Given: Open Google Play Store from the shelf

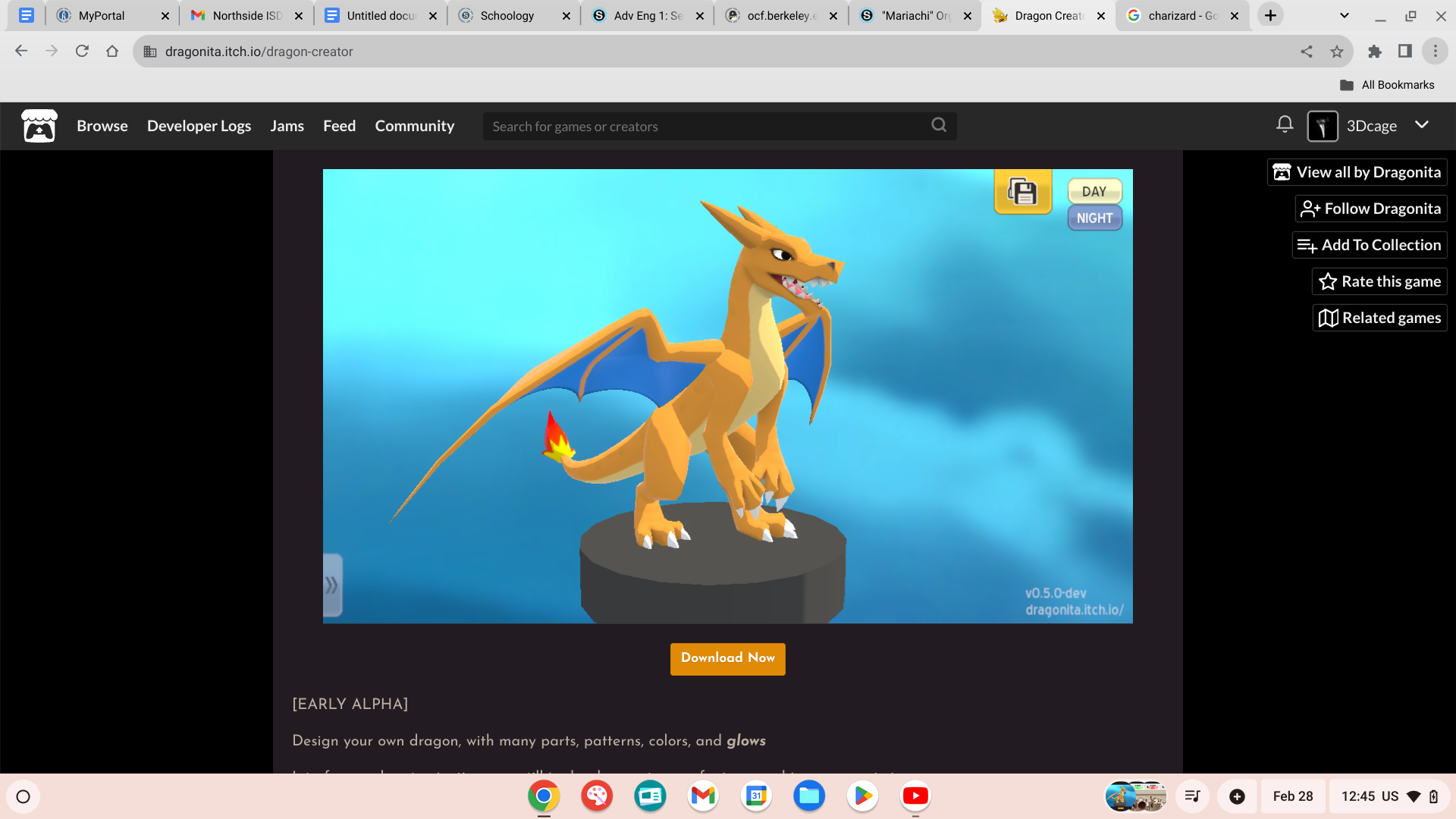Looking at the screenshot, I should tap(862, 796).
